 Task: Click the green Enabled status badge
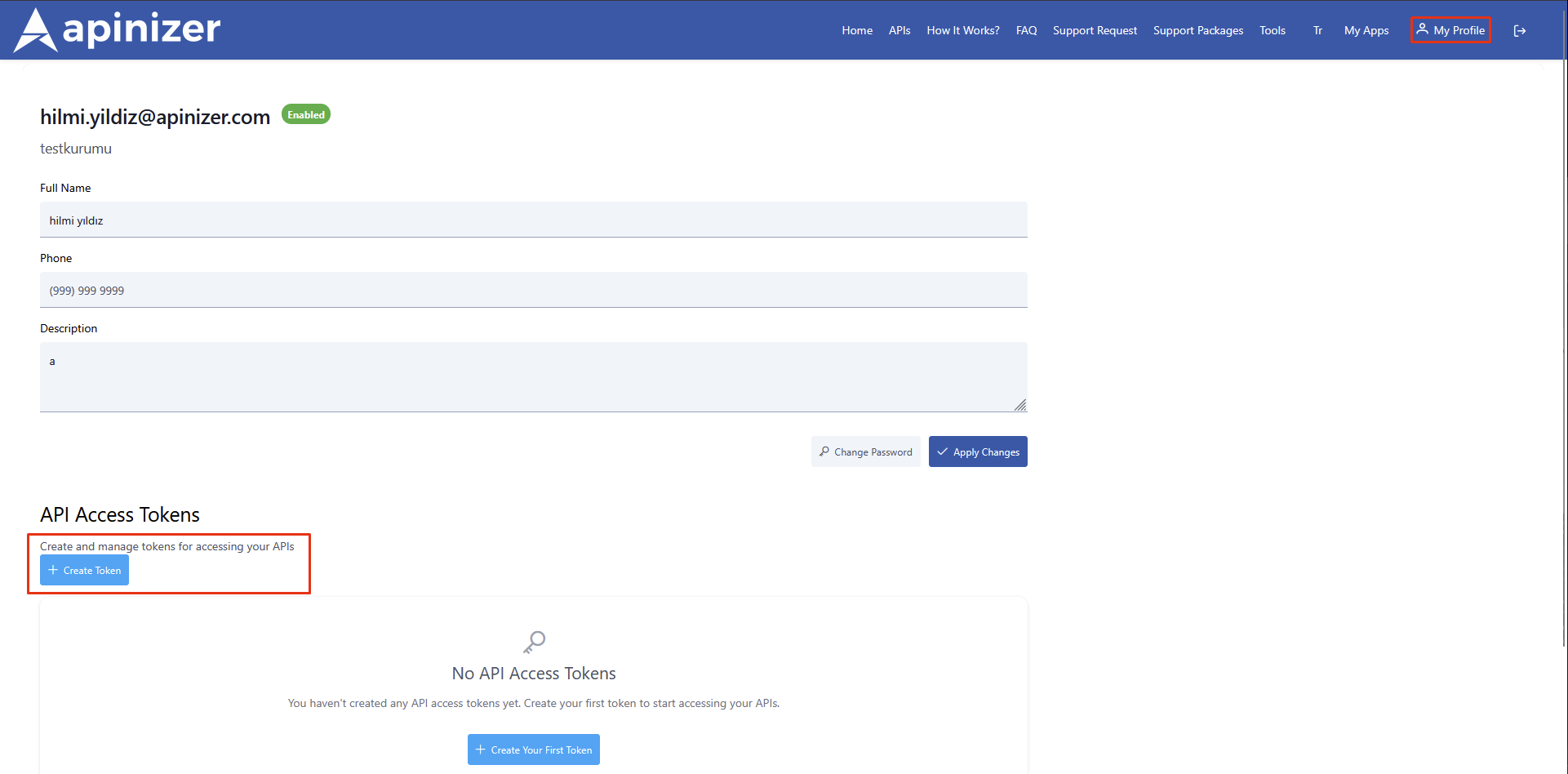point(306,115)
